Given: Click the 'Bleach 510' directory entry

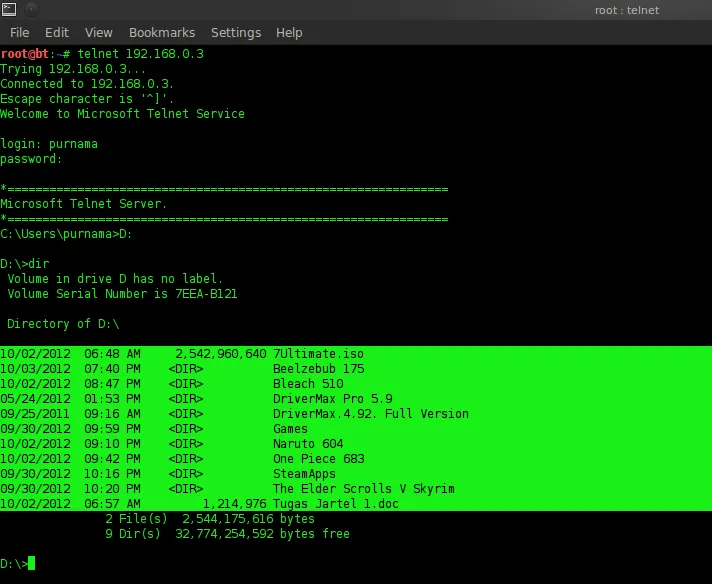Looking at the screenshot, I should (308, 384).
